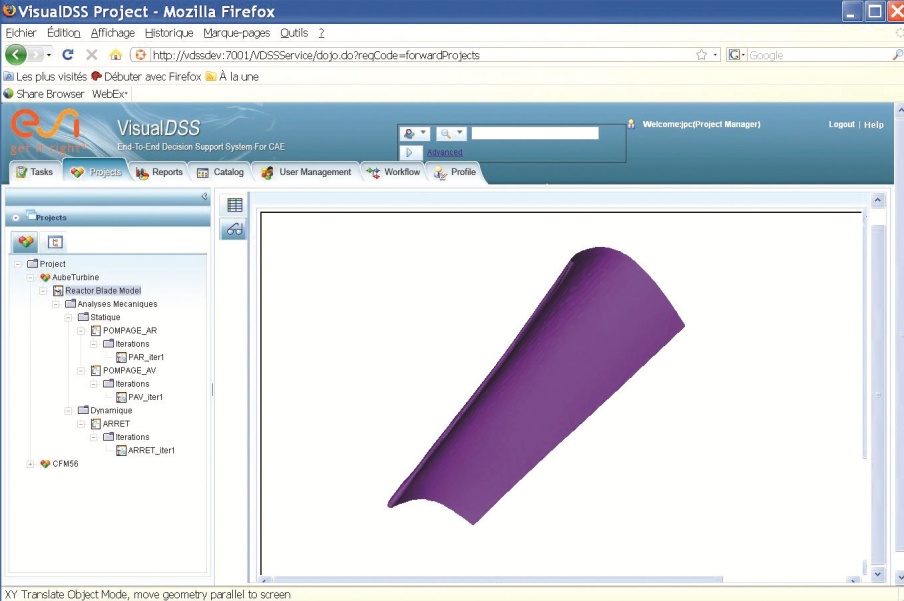
Task: Open the Outils menu
Action: point(294,33)
